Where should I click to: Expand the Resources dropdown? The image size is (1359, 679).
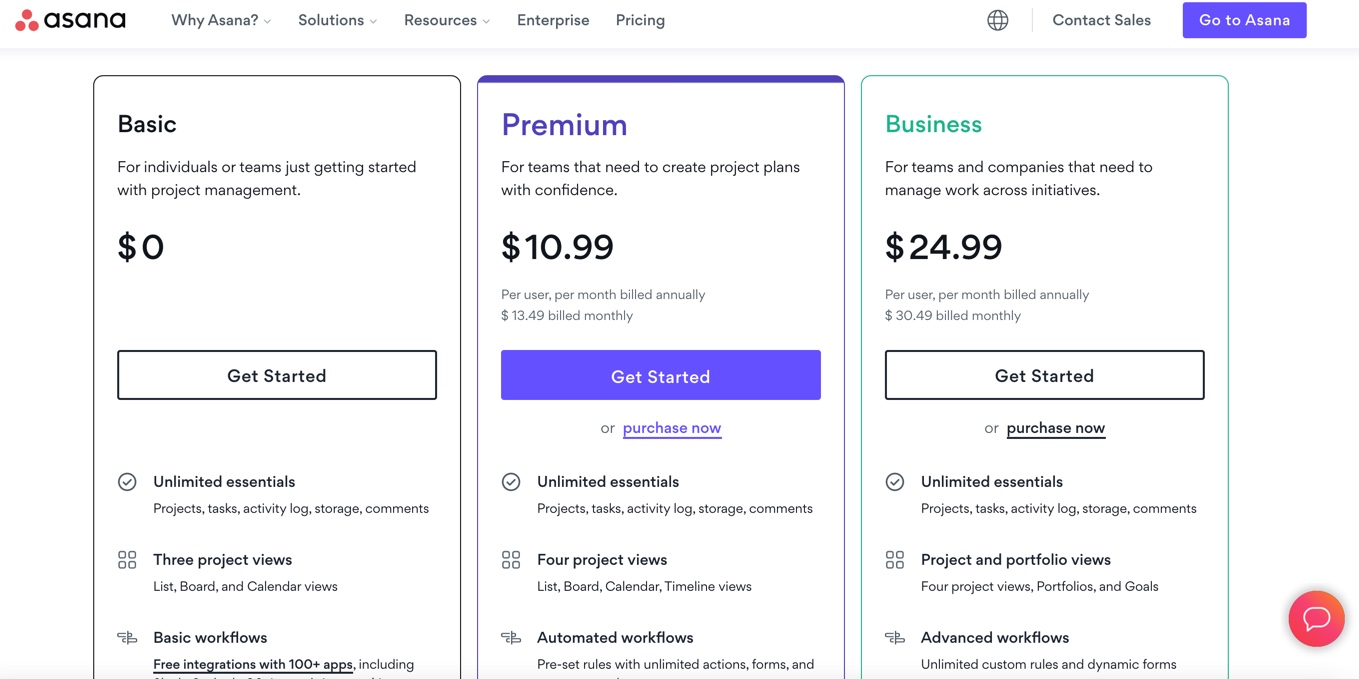(x=446, y=20)
